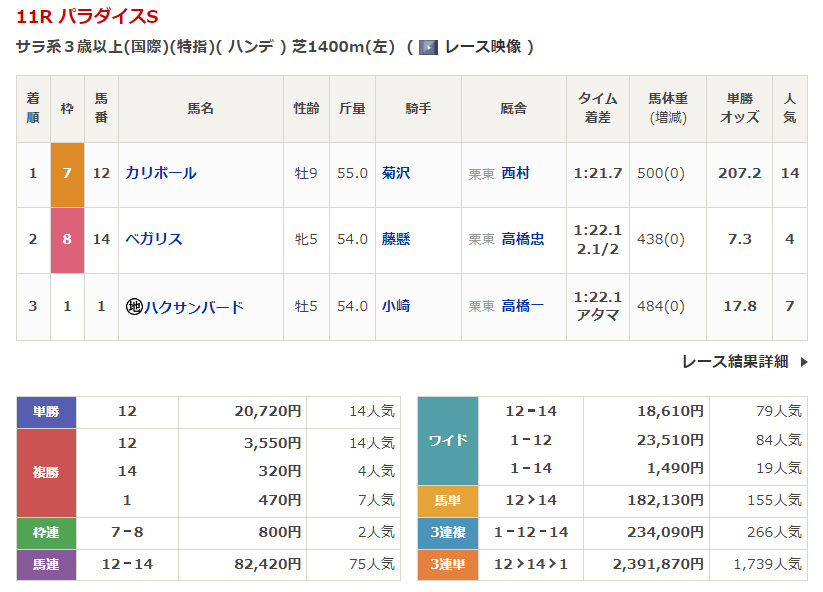This screenshot has width=823, height=592.
Task: Click the circled 地 icon beside ハクサンバード
Action: [x=134, y=307]
